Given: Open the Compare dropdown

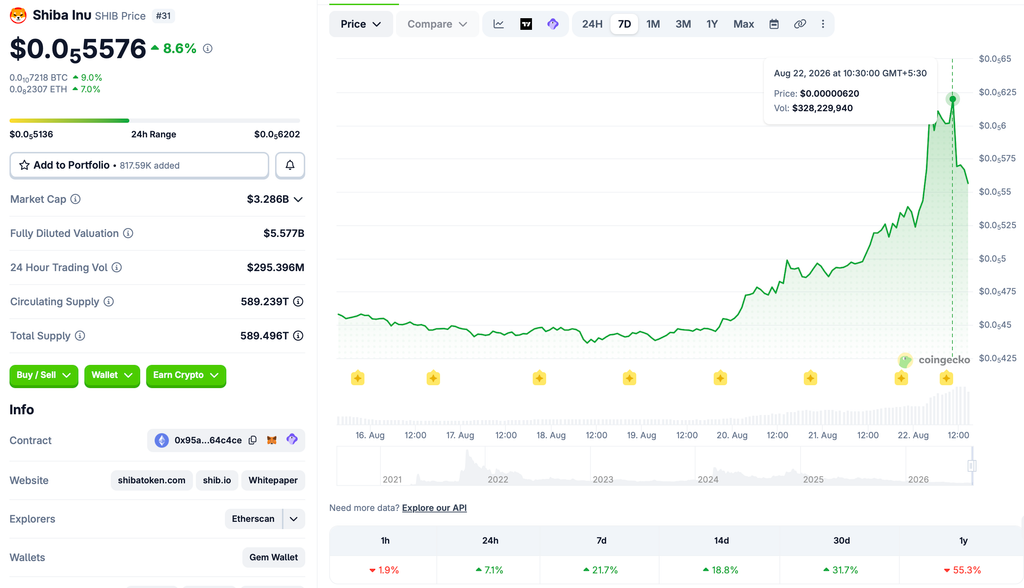Looking at the screenshot, I should (x=437, y=24).
